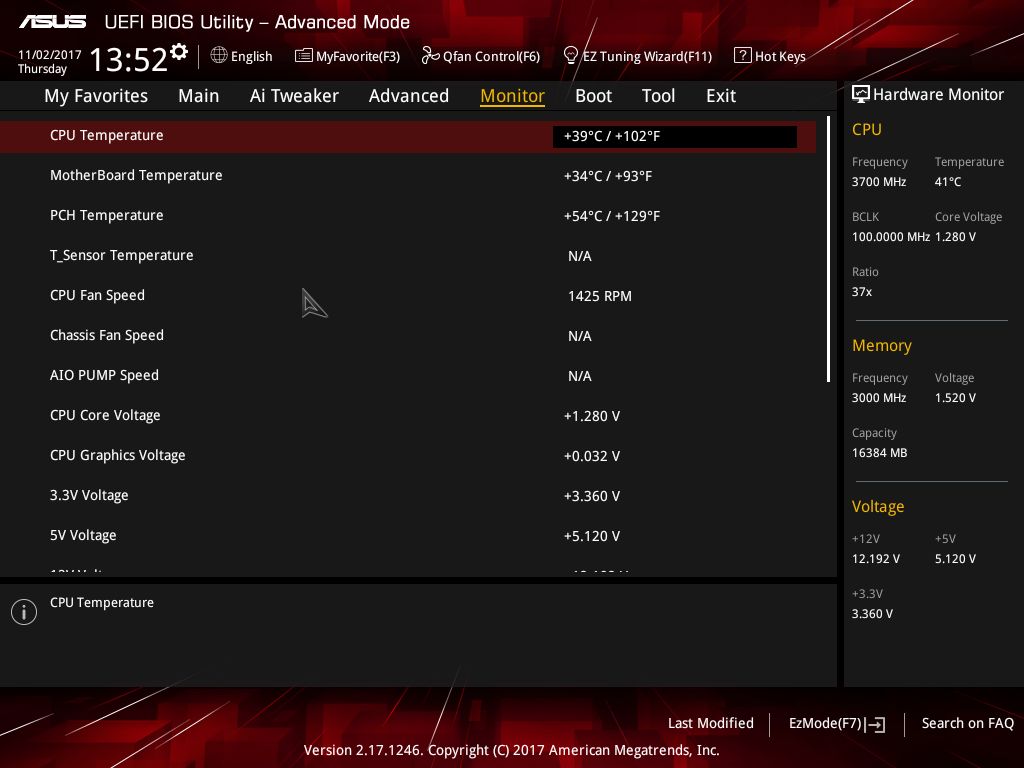The image size is (1024, 768).
Task: Select CPU Fan Speed row
Action: (408, 296)
